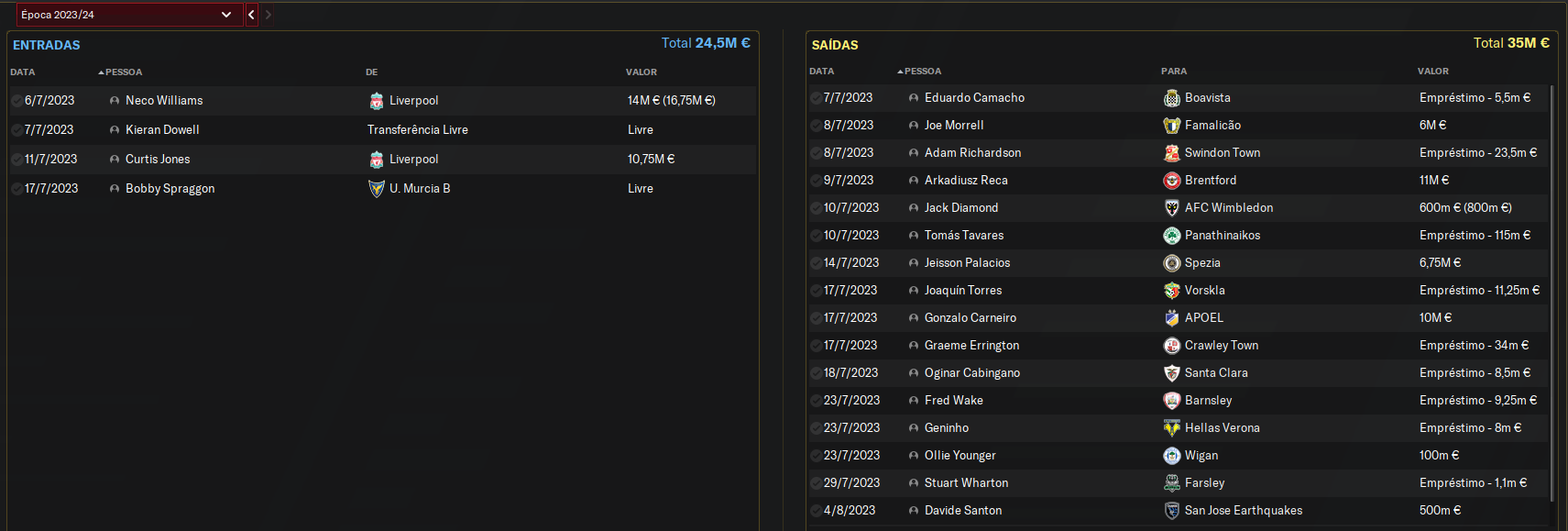This screenshot has height=531, width=1568.
Task: Click the Famalicão club badge
Action: point(1171,126)
